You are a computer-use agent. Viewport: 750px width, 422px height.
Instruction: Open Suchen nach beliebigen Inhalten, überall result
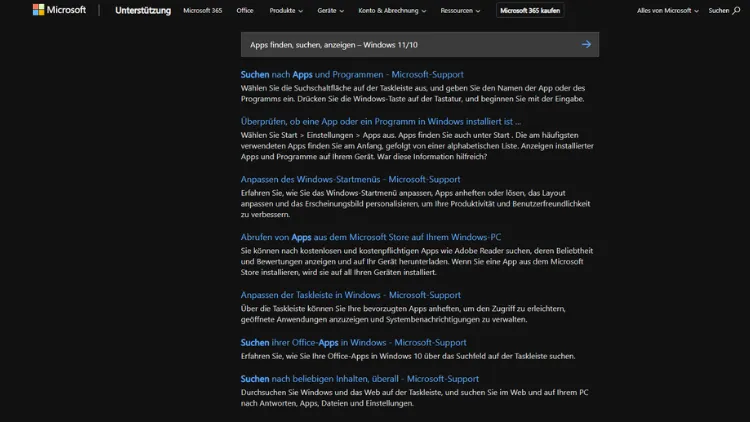tap(360, 379)
